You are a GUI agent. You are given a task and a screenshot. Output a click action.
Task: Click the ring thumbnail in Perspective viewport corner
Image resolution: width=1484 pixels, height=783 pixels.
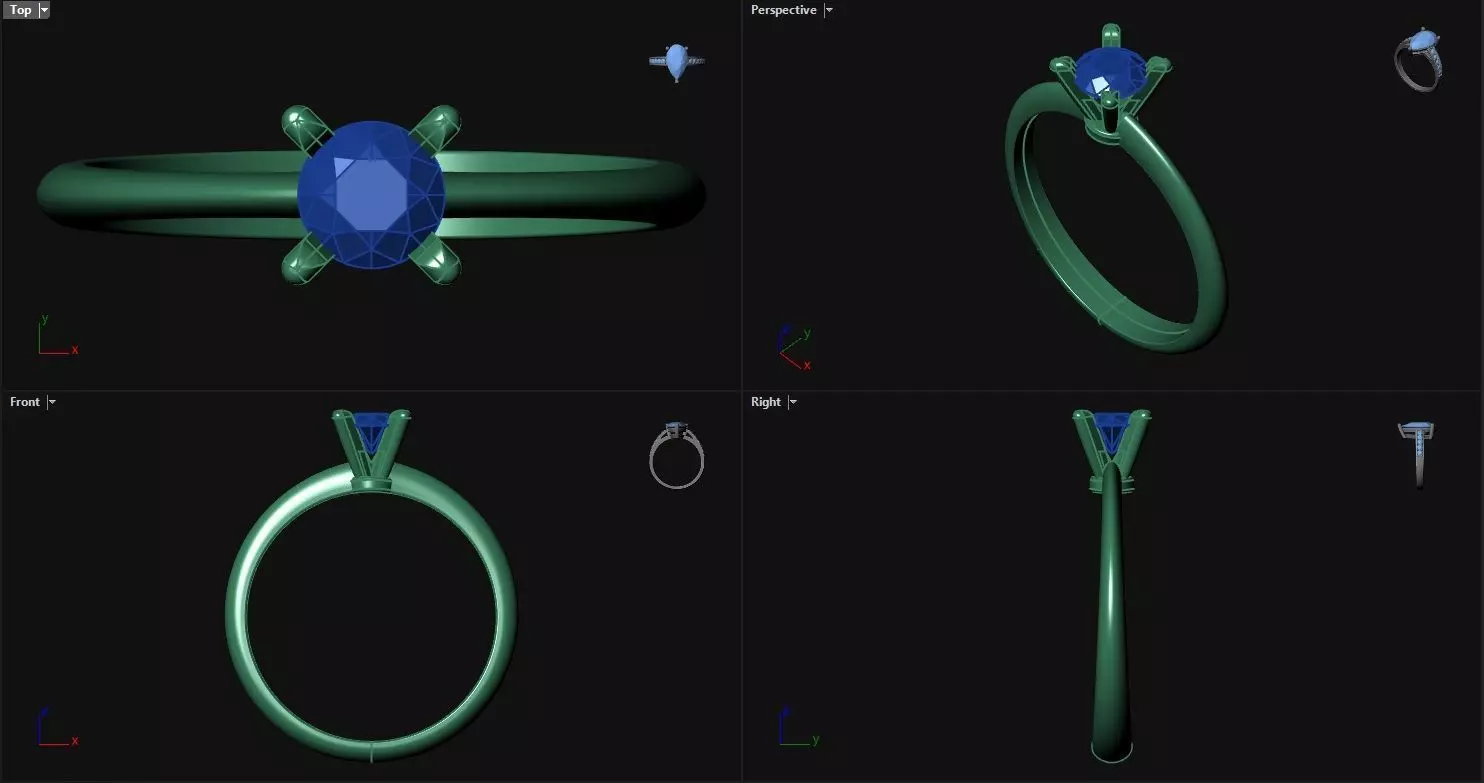[1419, 60]
